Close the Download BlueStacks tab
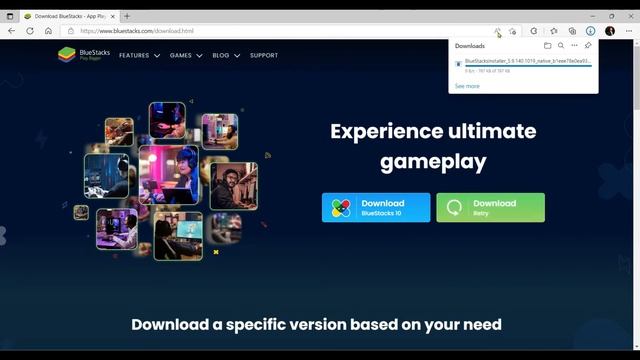The height and width of the screenshot is (360, 640). [113, 16]
